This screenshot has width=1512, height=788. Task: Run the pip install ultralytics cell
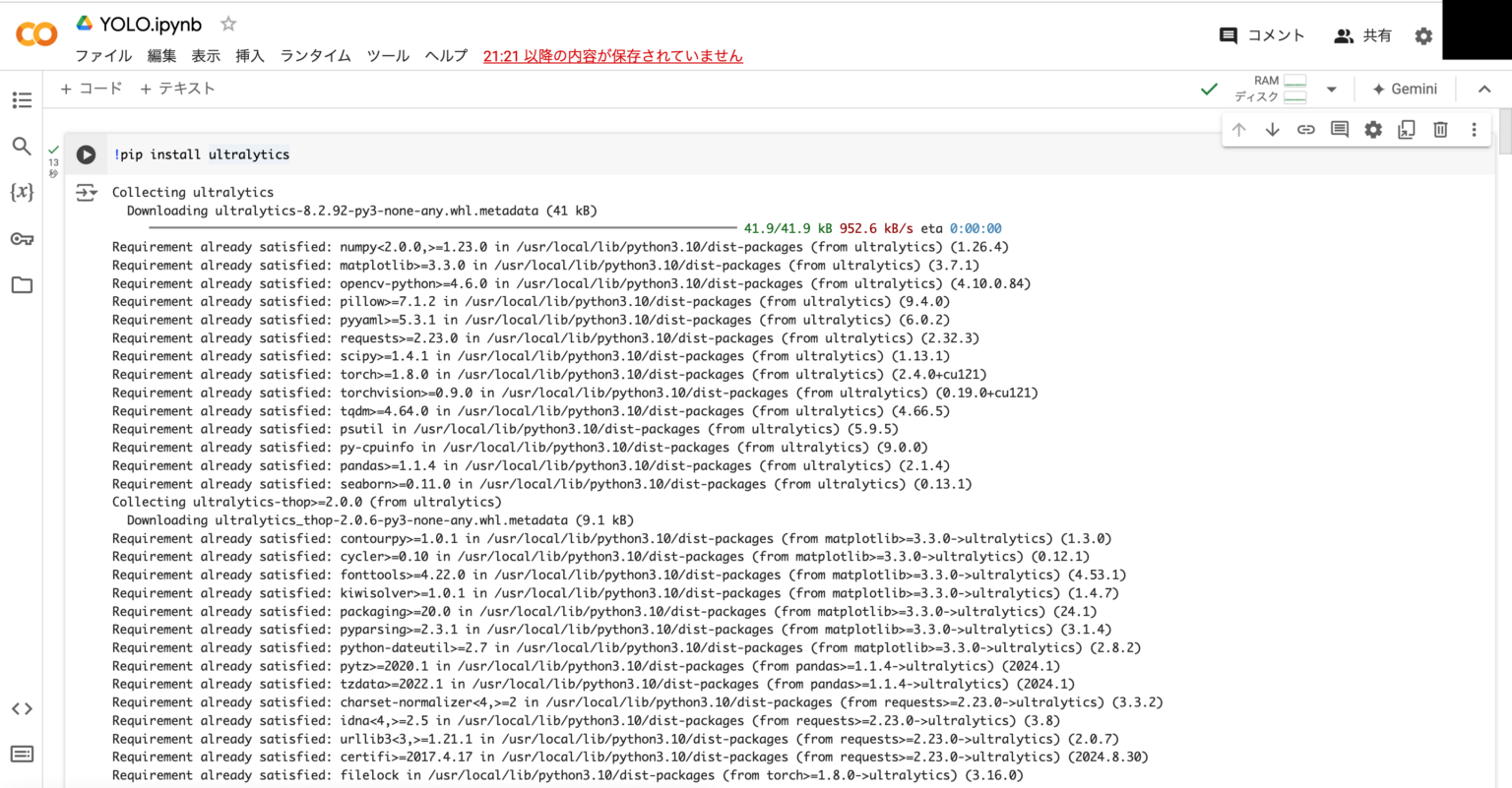click(x=87, y=154)
